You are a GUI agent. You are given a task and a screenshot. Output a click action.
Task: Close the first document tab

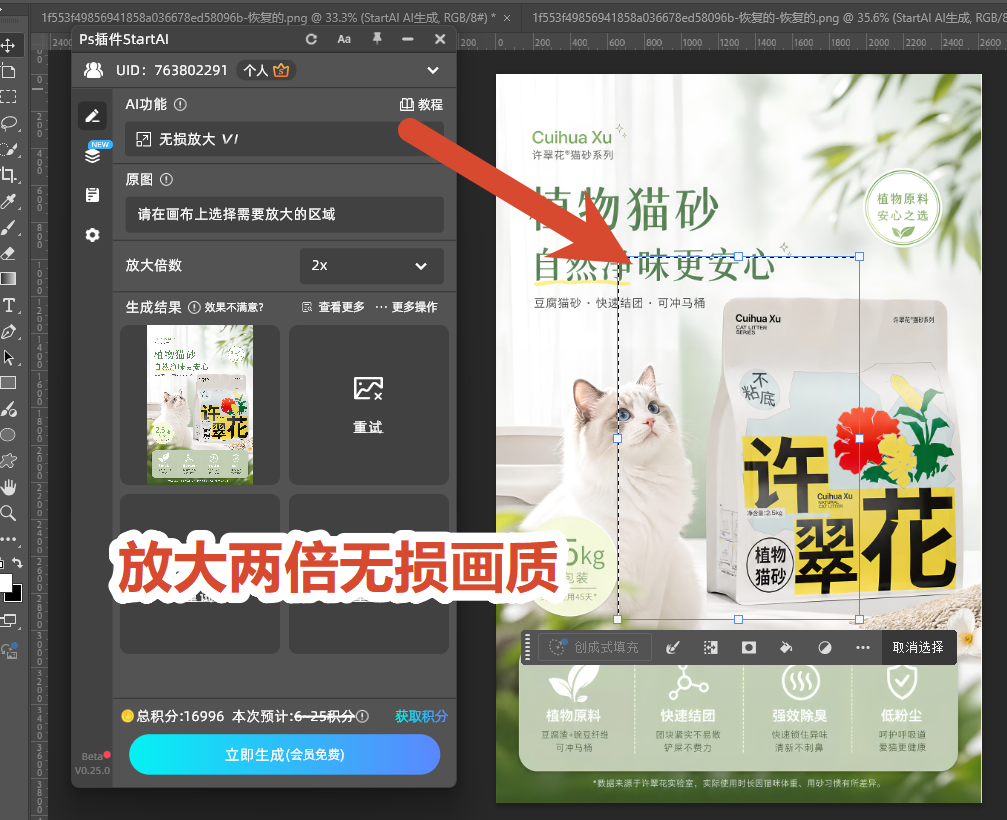[x=507, y=18]
